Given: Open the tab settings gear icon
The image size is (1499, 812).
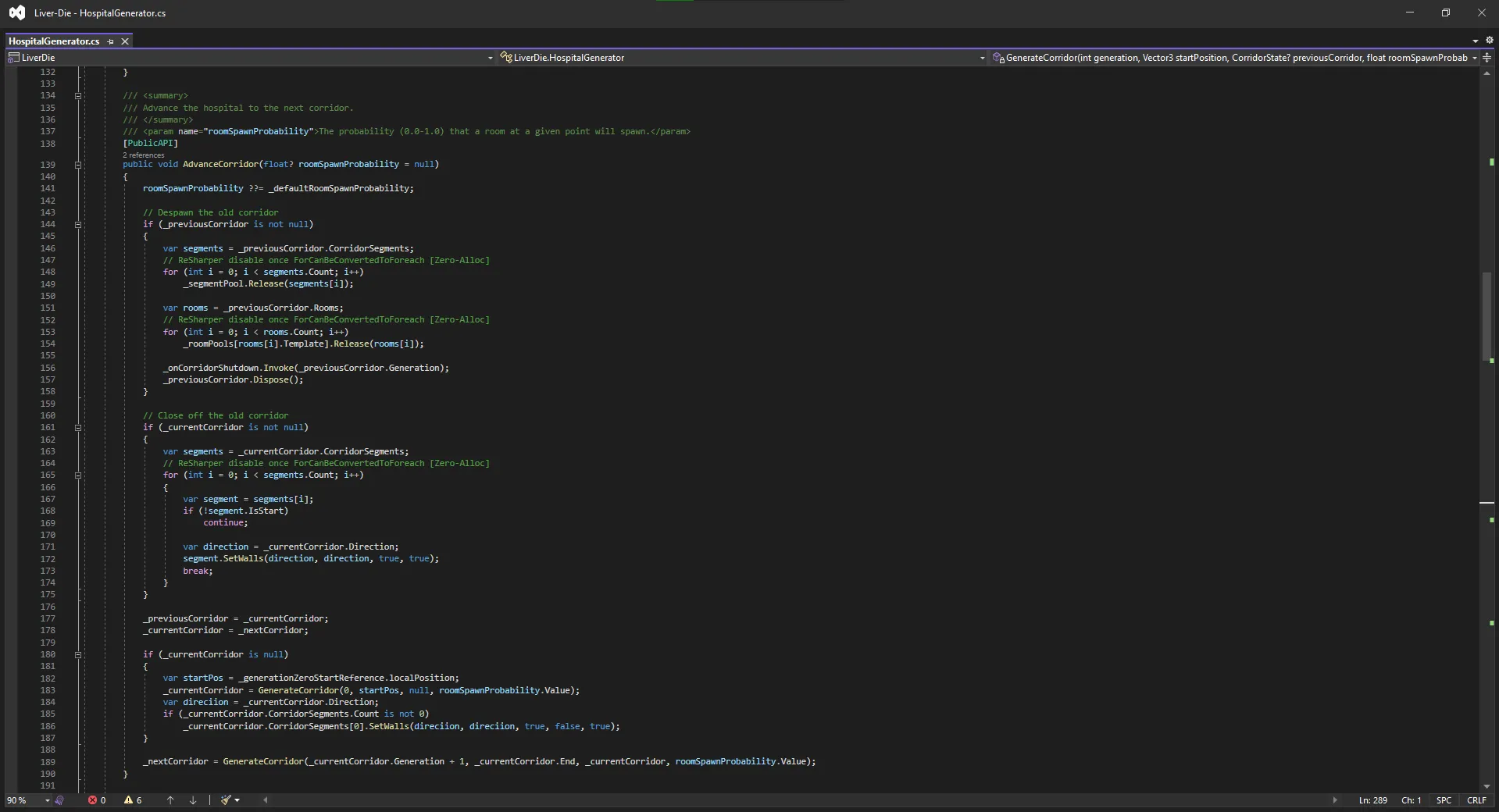Looking at the screenshot, I should point(1489,41).
